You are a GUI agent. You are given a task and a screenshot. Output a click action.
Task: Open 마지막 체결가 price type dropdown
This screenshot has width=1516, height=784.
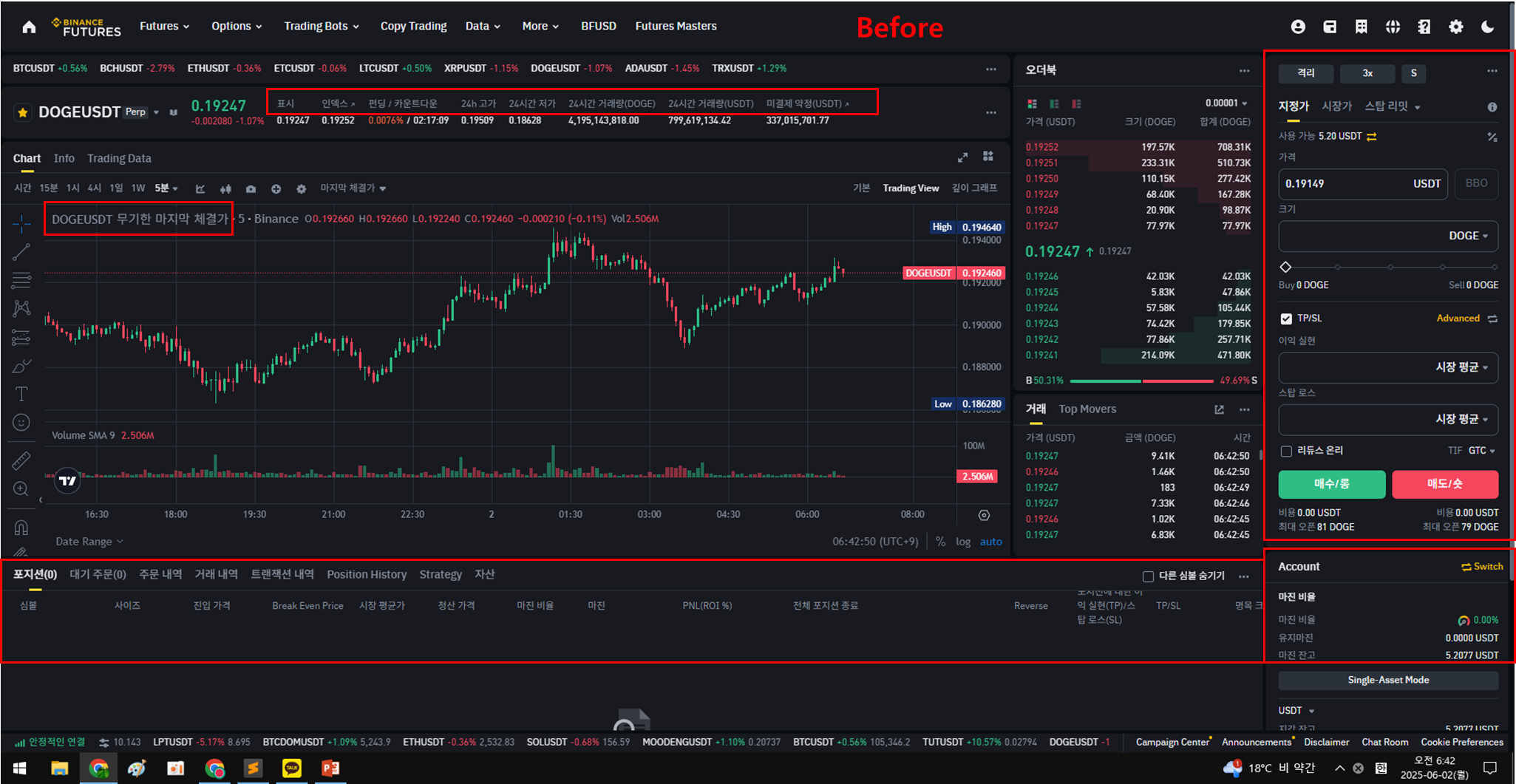(x=353, y=188)
